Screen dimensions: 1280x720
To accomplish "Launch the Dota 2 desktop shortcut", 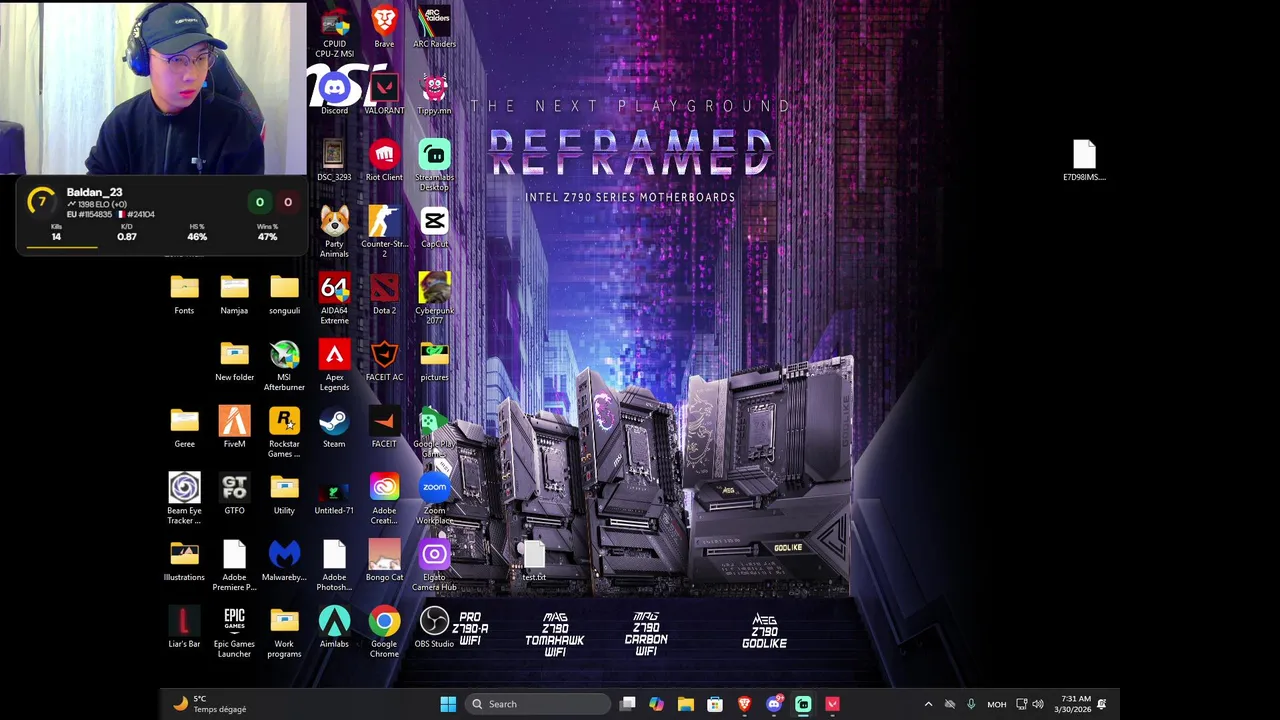I will click(x=384, y=294).
